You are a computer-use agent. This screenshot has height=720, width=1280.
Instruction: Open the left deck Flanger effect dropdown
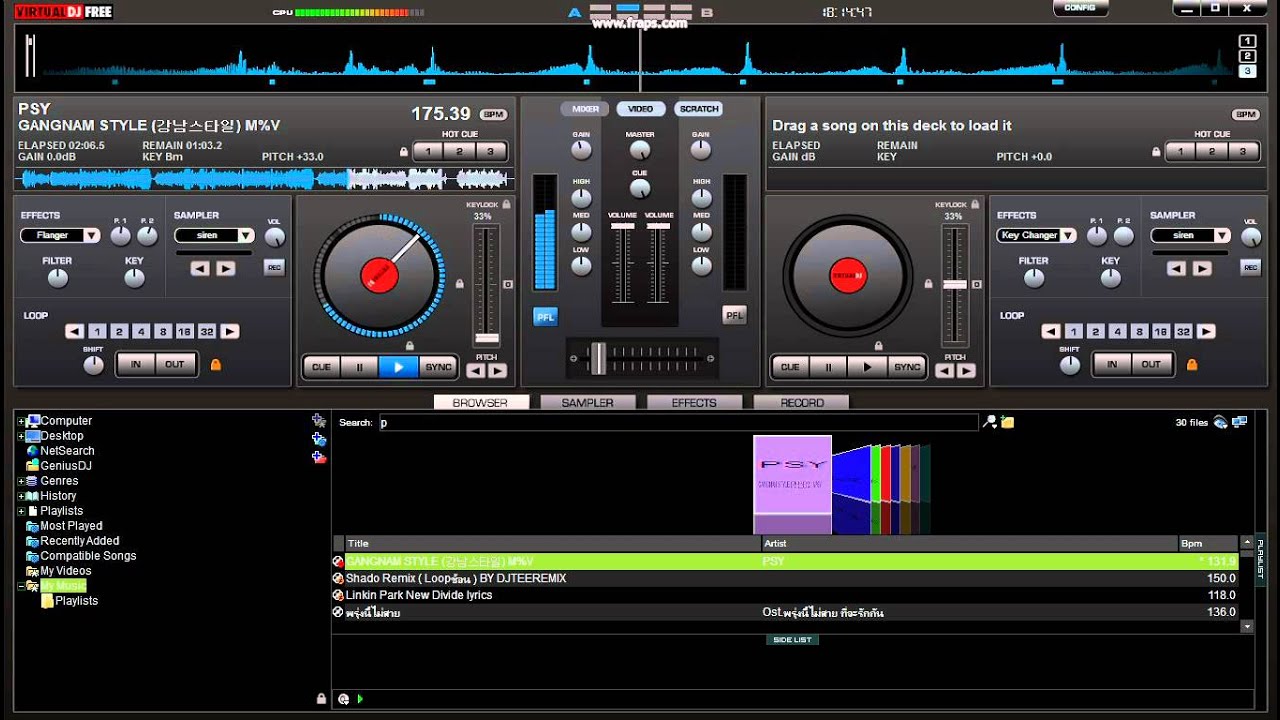(x=61, y=236)
